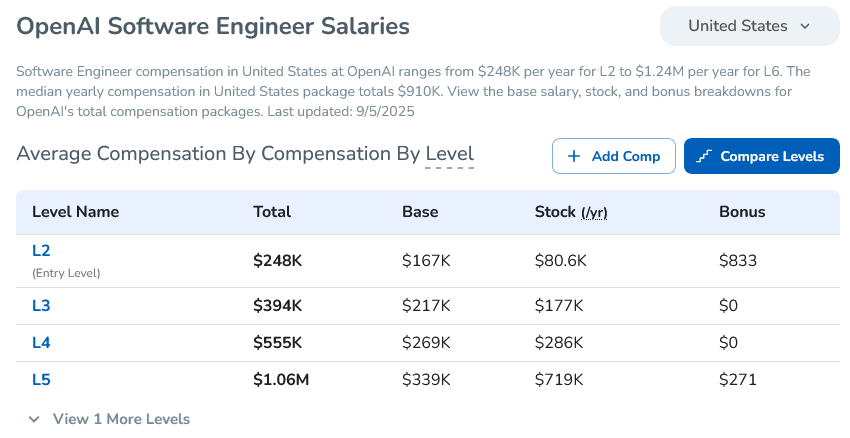Open the L3 level link

click(x=41, y=305)
